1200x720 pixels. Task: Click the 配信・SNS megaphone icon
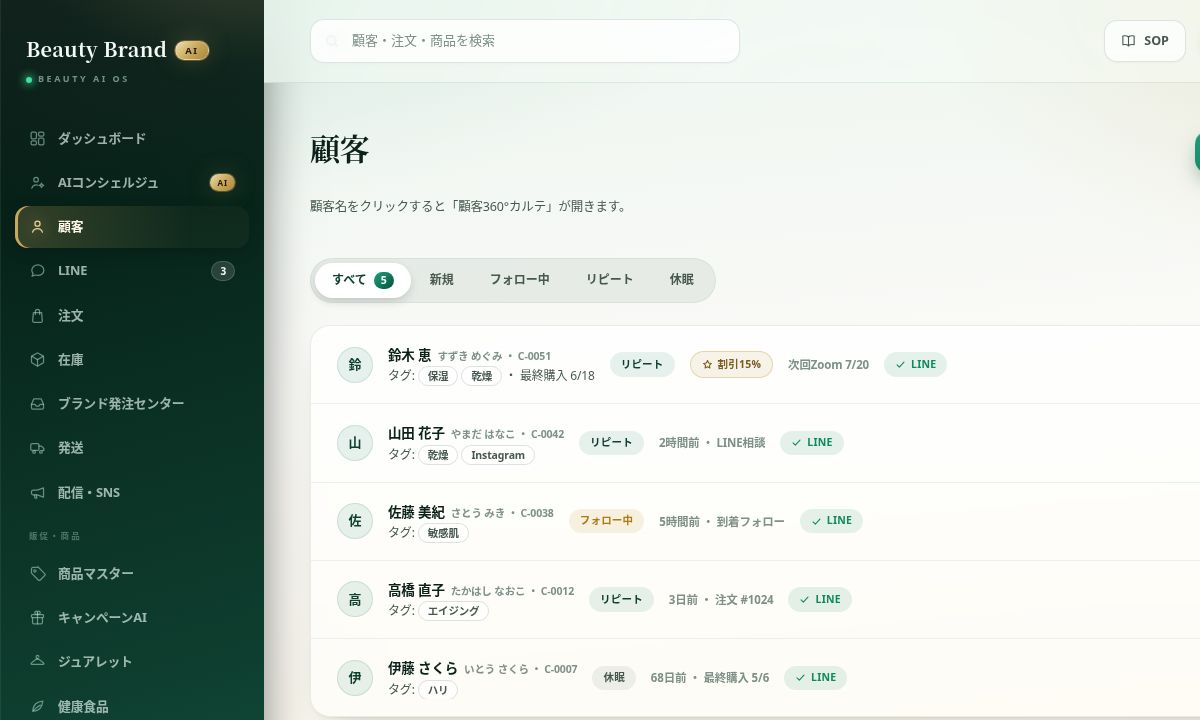point(38,492)
